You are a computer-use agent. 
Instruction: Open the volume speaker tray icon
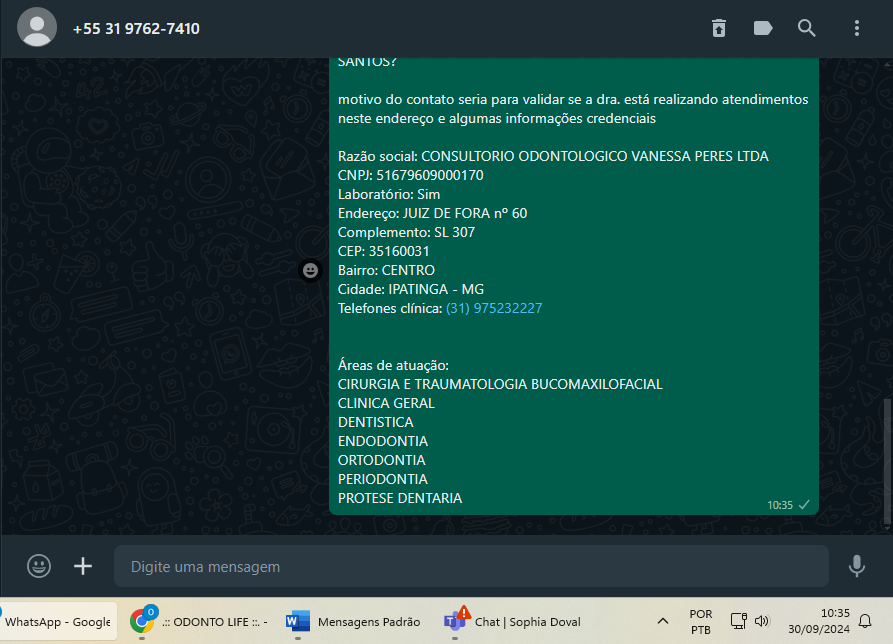pyautogui.click(x=762, y=621)
